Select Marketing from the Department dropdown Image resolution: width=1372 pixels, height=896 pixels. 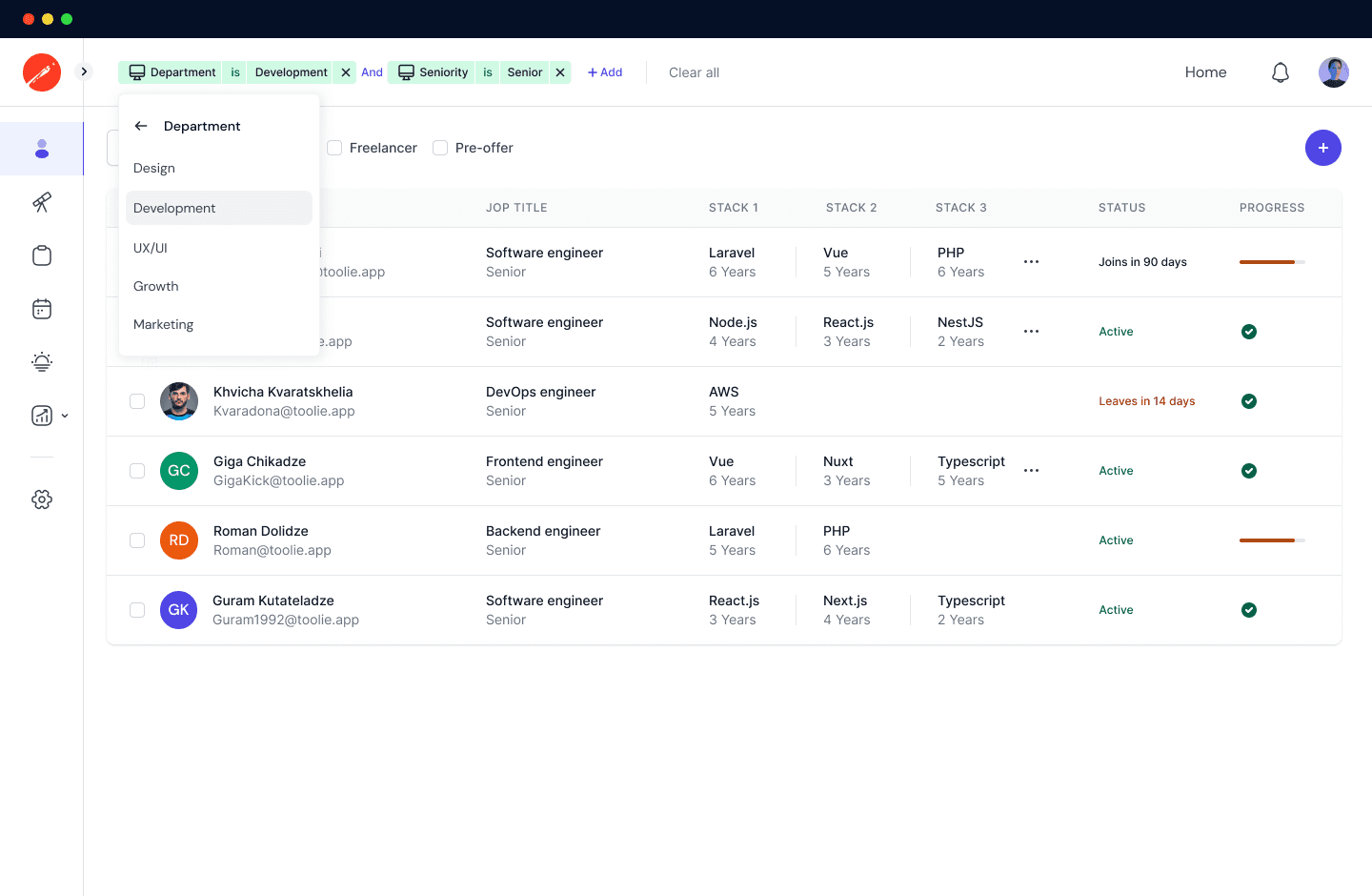[x=163, y=324]
